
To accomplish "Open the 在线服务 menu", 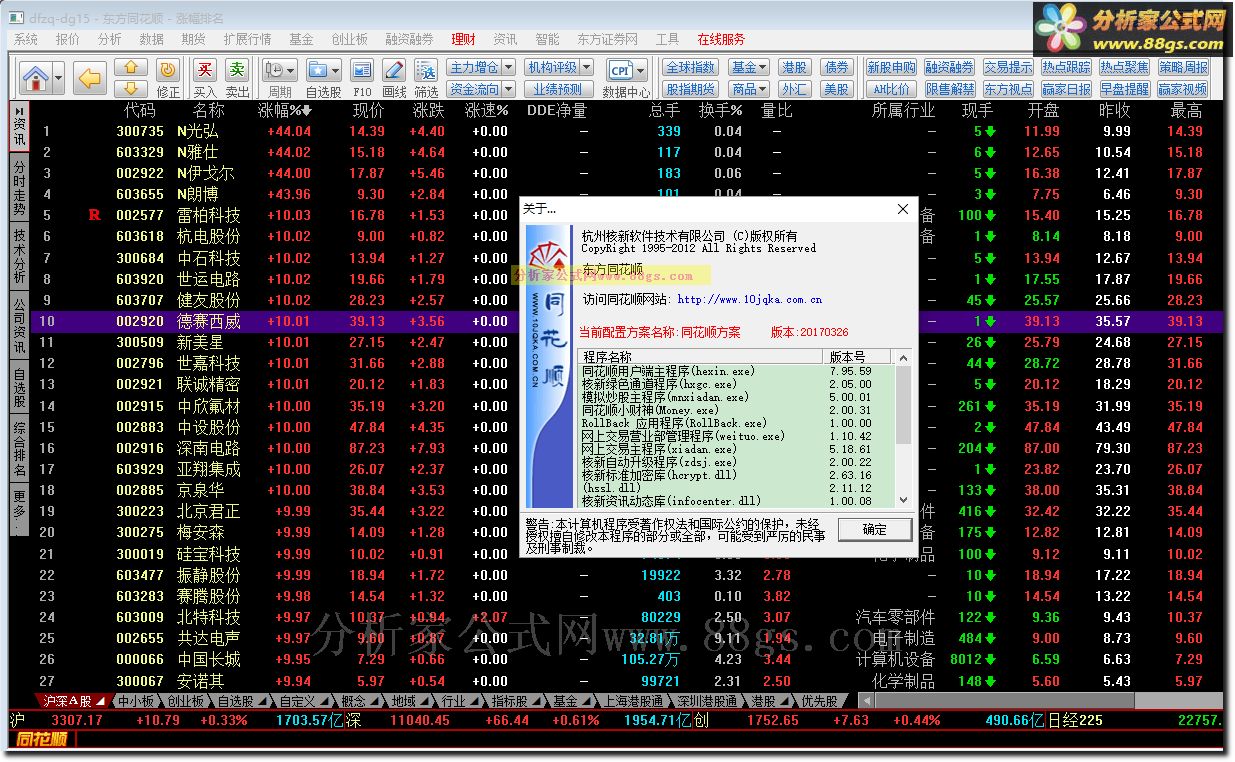I will [721, 39].
